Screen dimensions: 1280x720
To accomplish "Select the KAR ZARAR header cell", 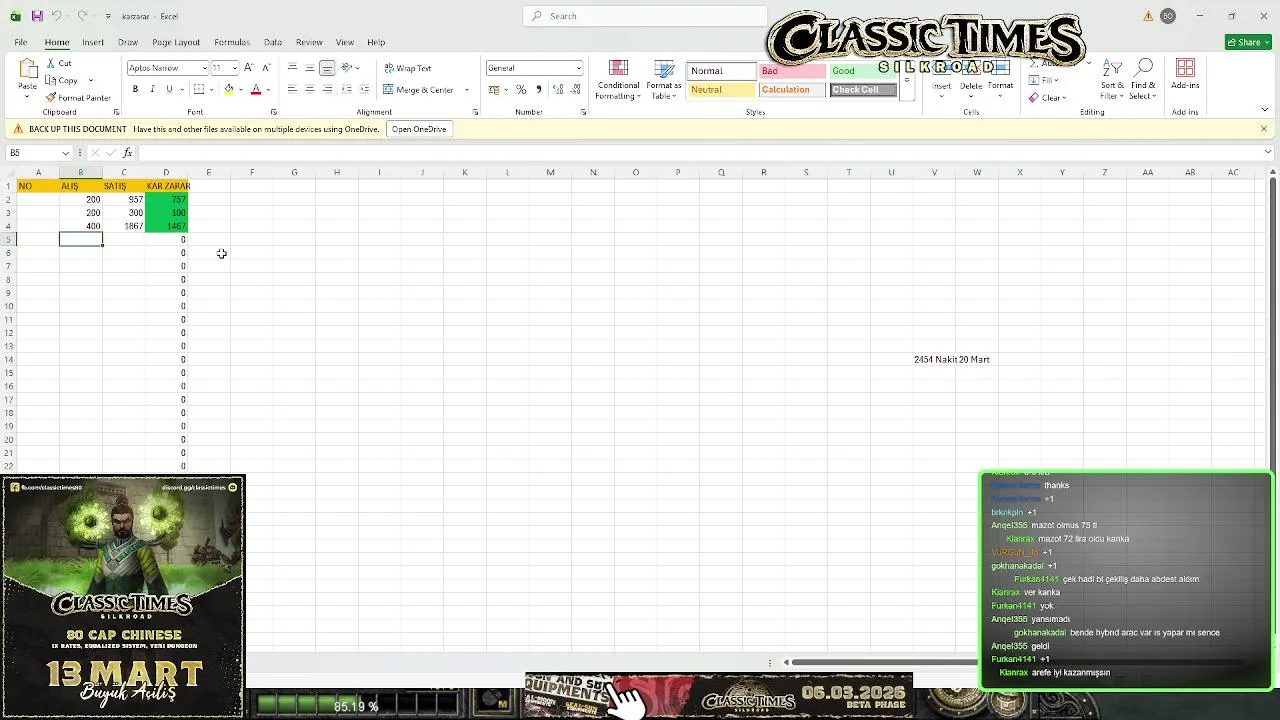I will point(166,186).
